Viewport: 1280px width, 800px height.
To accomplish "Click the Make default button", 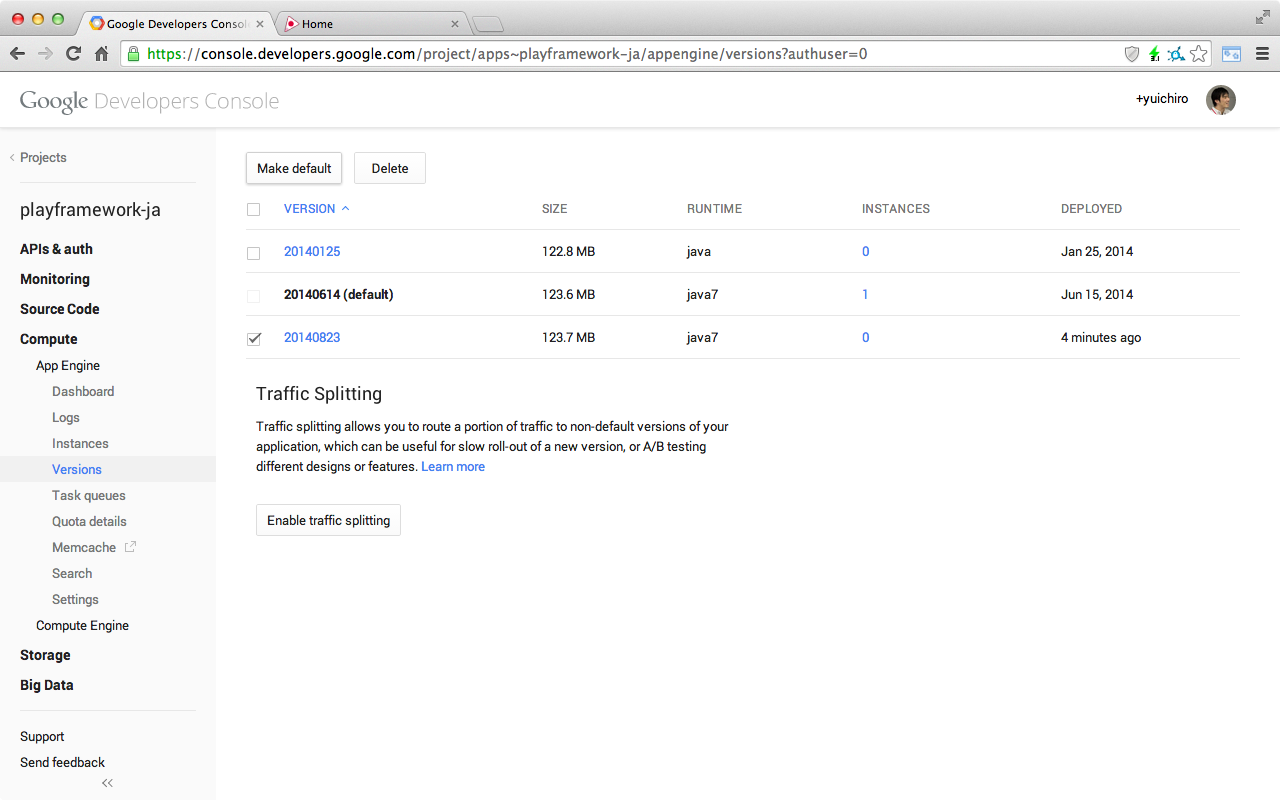I will [x=294, y=168].
